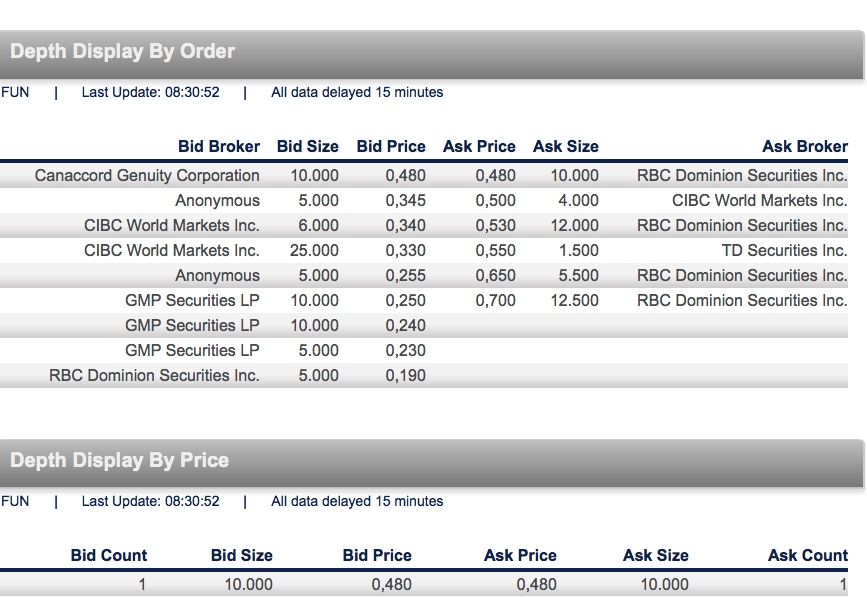Click the 25.000 bid size cell
The height and width of the screenshot is (597, 867).
tap(314, 251)
